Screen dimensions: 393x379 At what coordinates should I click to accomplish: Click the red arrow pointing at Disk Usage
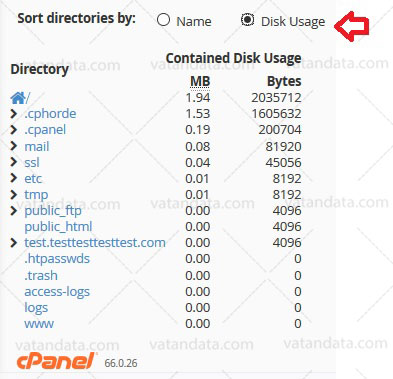351,26
